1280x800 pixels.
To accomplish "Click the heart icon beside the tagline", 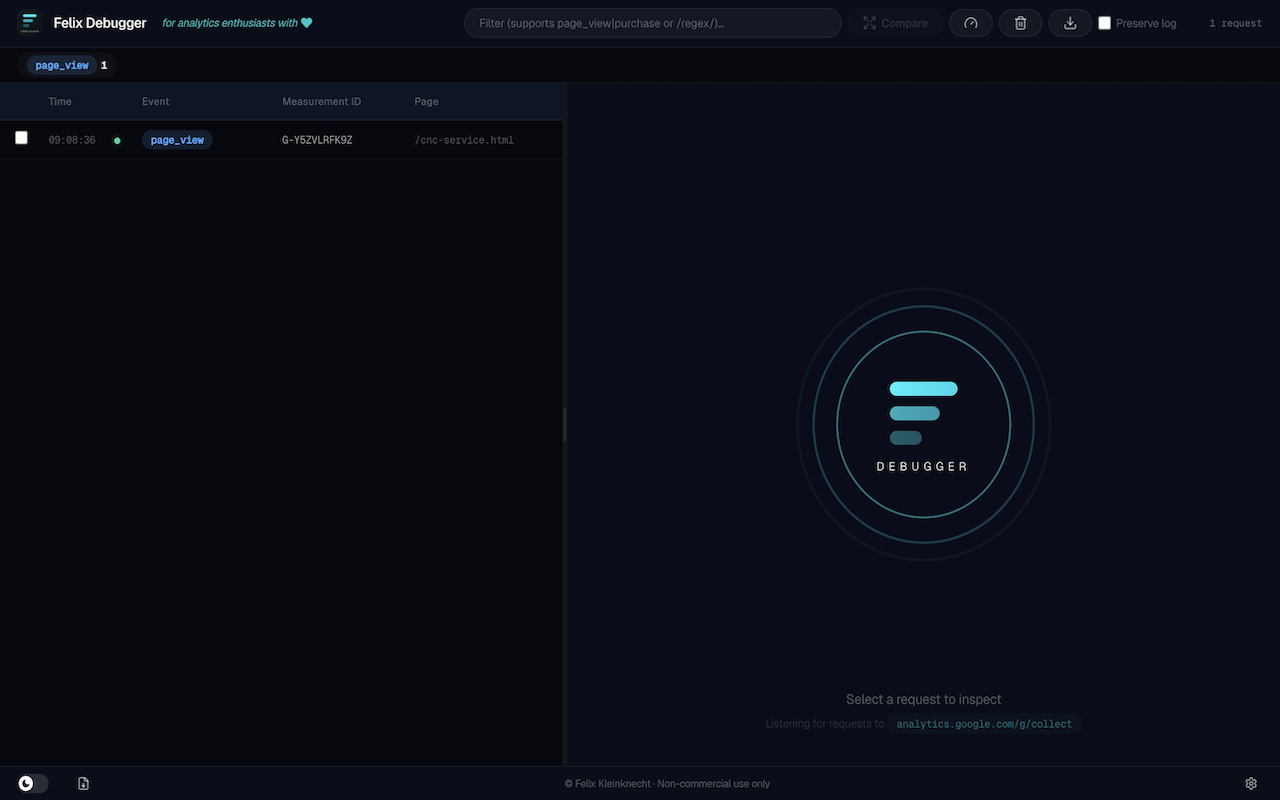I will click(x=306, y=22).
